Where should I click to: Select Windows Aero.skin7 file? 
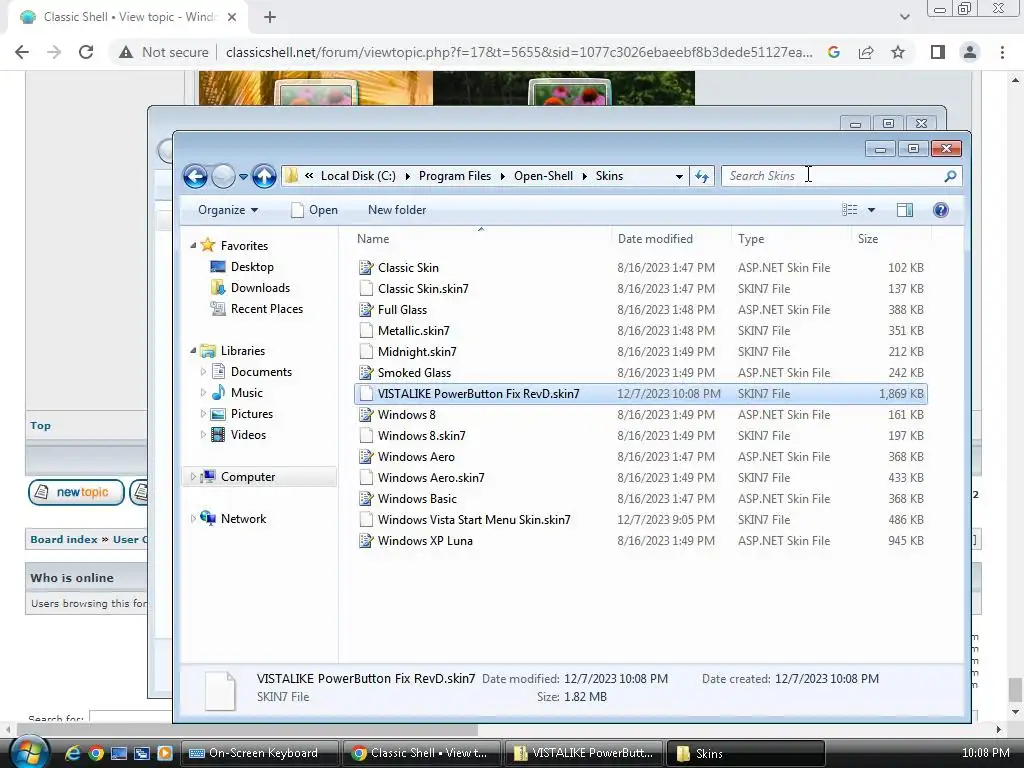[x=431, y=477]
